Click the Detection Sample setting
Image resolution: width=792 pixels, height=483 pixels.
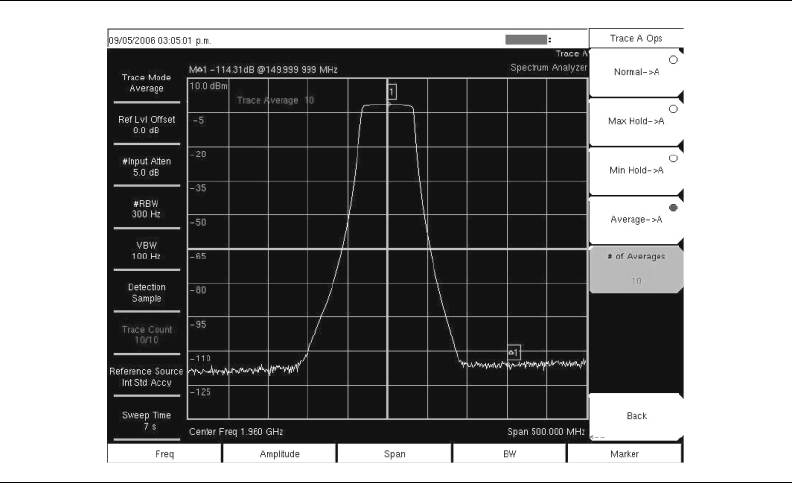click(x=146, y=293)
